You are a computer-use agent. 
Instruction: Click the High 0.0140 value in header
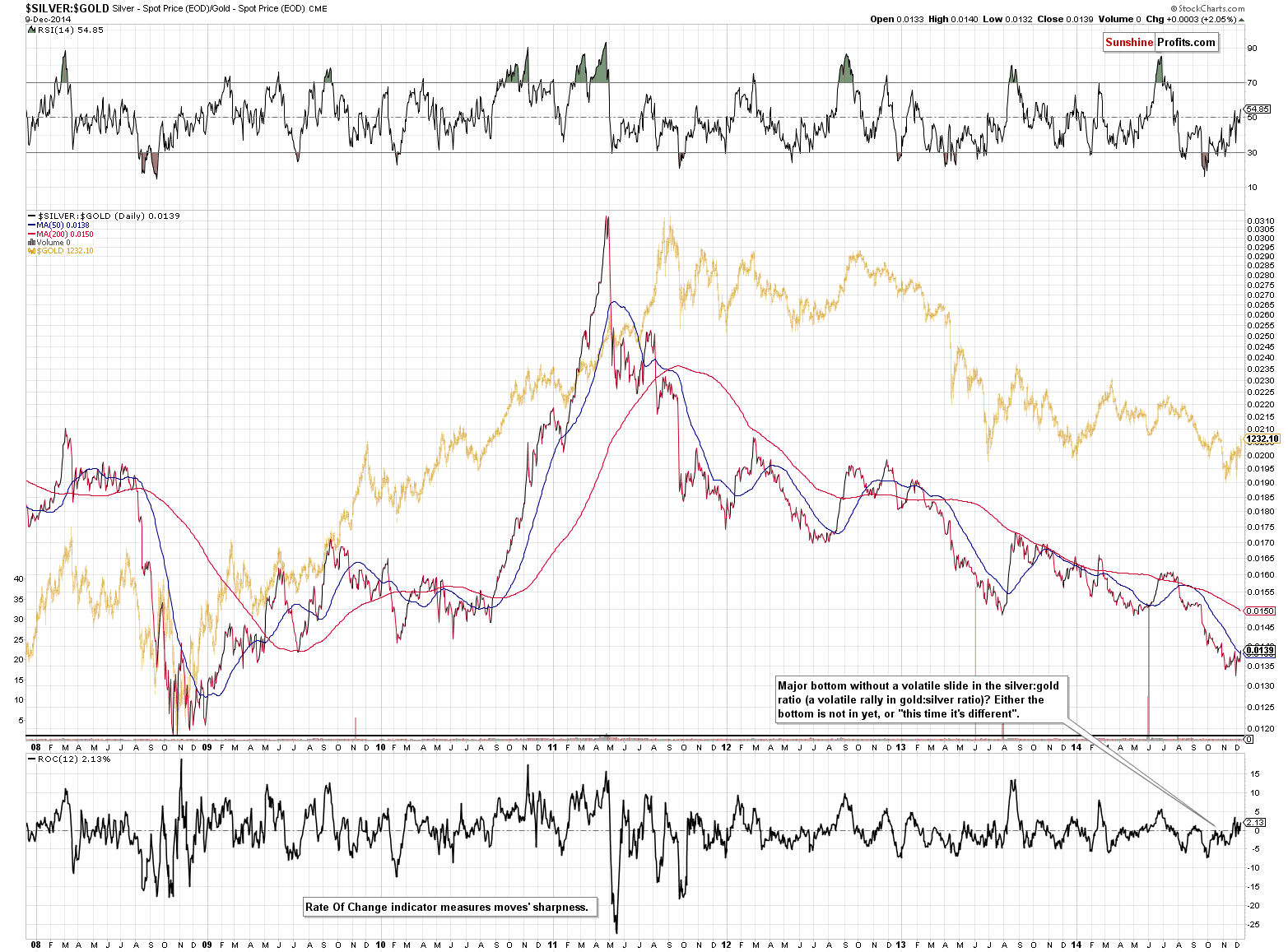[953, 19]
